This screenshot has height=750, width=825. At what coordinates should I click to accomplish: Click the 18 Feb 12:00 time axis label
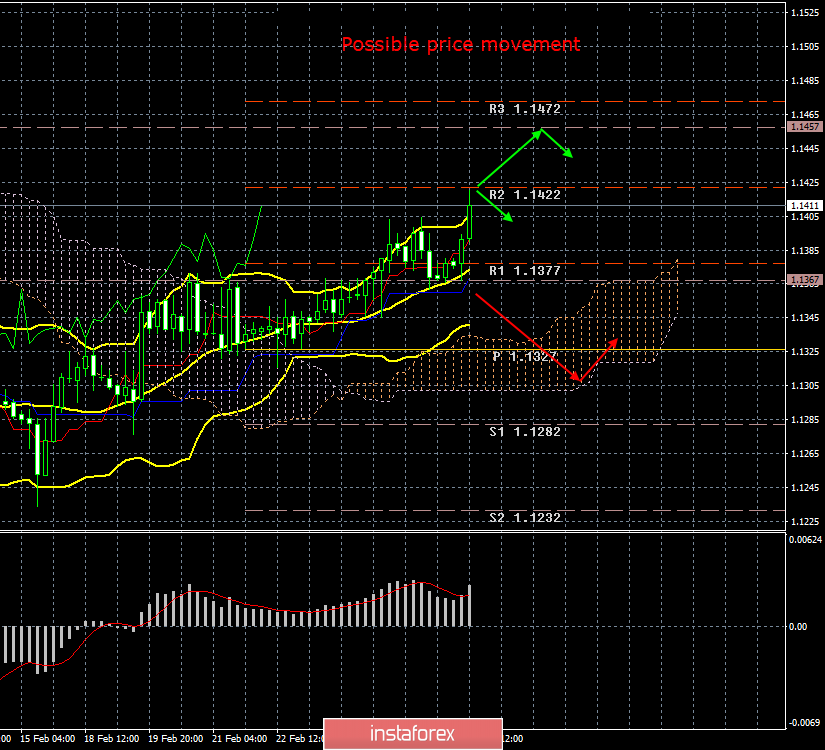click(112, 738)
